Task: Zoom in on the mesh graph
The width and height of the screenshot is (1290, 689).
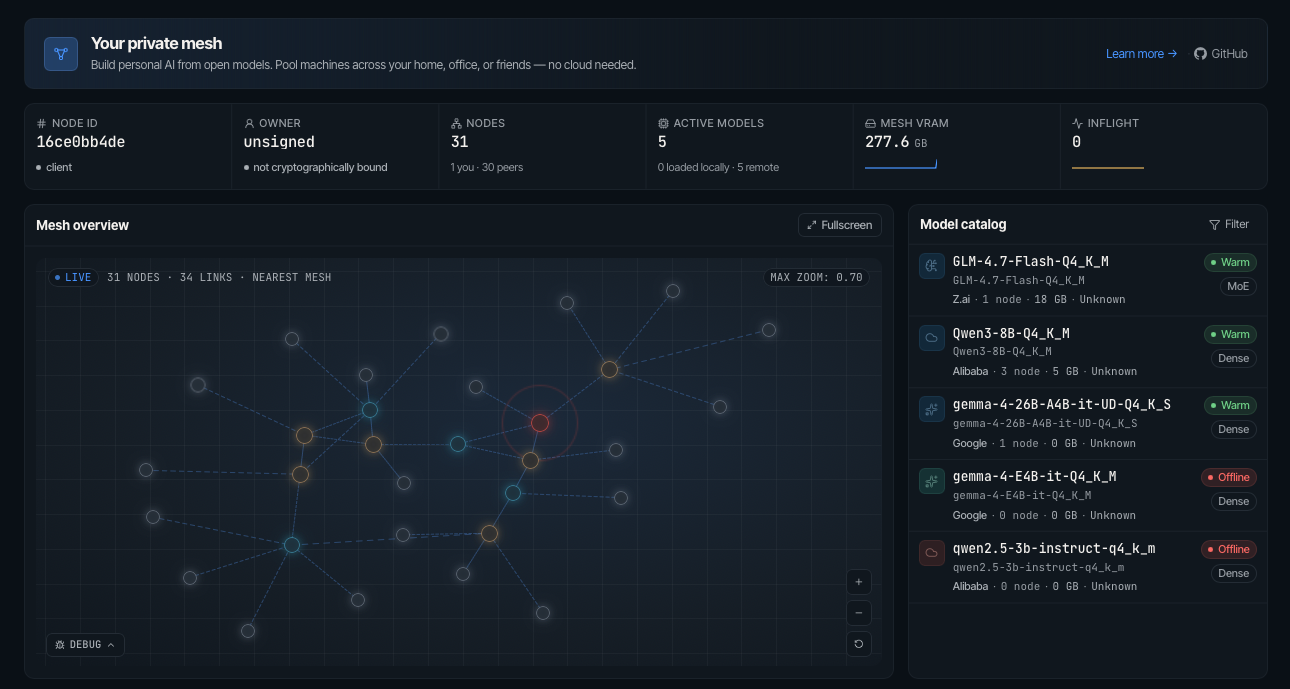Action: tap(858, 582)
